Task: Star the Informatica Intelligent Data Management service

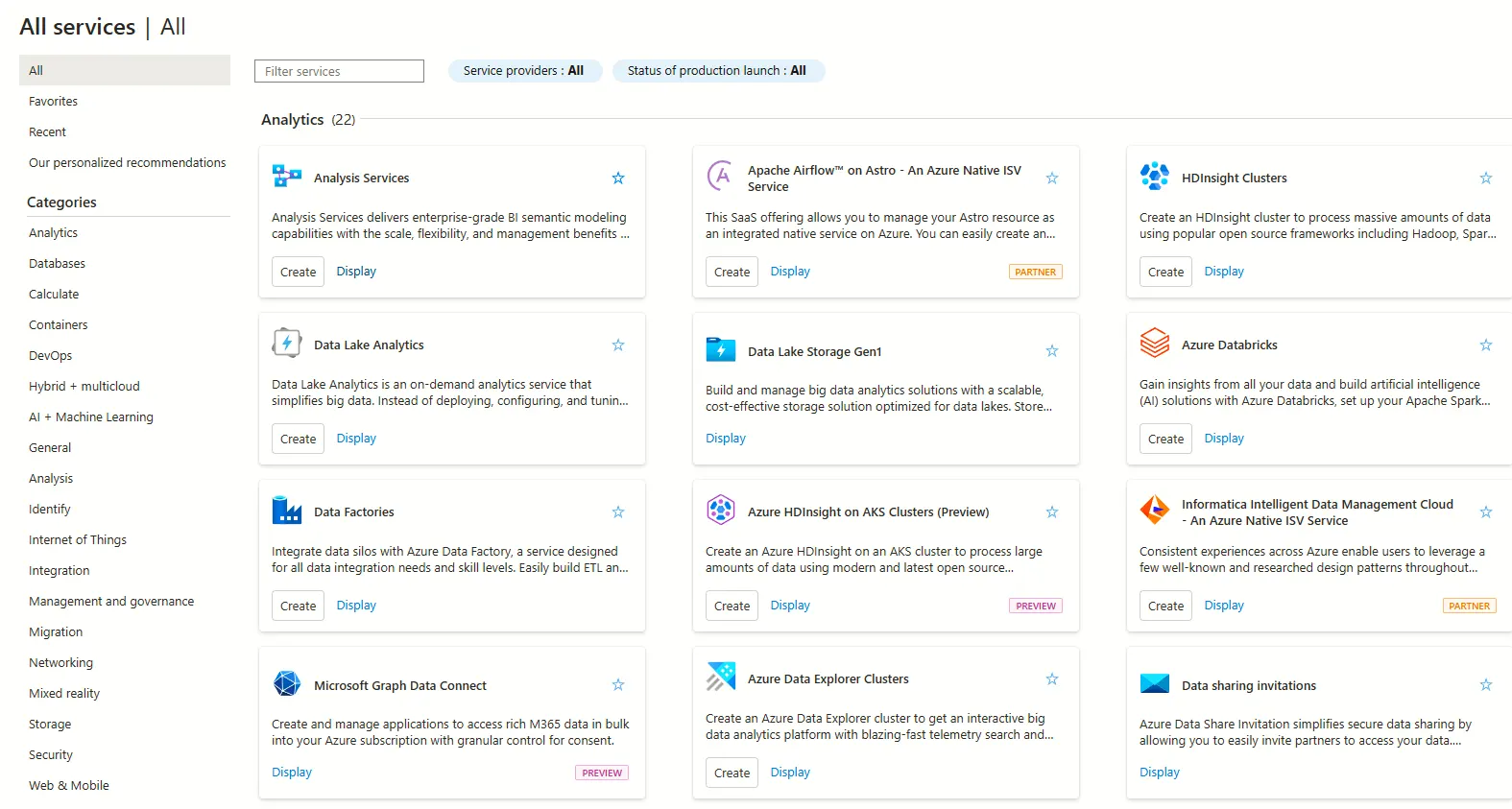Action: pyautogui.click(x=1486, y=512)
